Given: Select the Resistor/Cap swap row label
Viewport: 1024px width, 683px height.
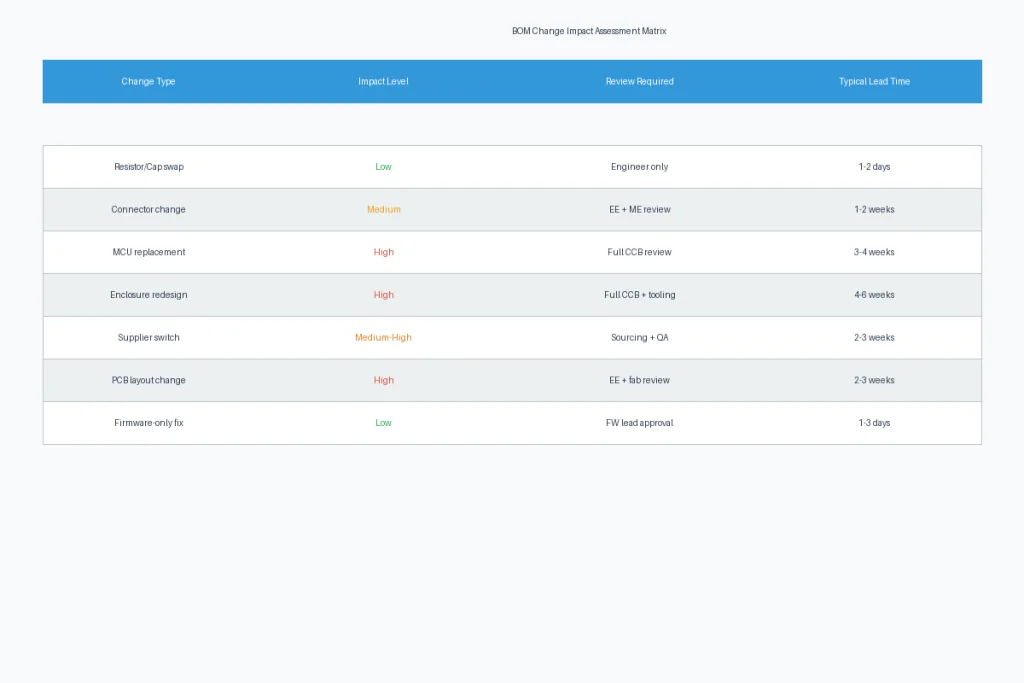Looking at the screenshot, I should tap(149, 167).
